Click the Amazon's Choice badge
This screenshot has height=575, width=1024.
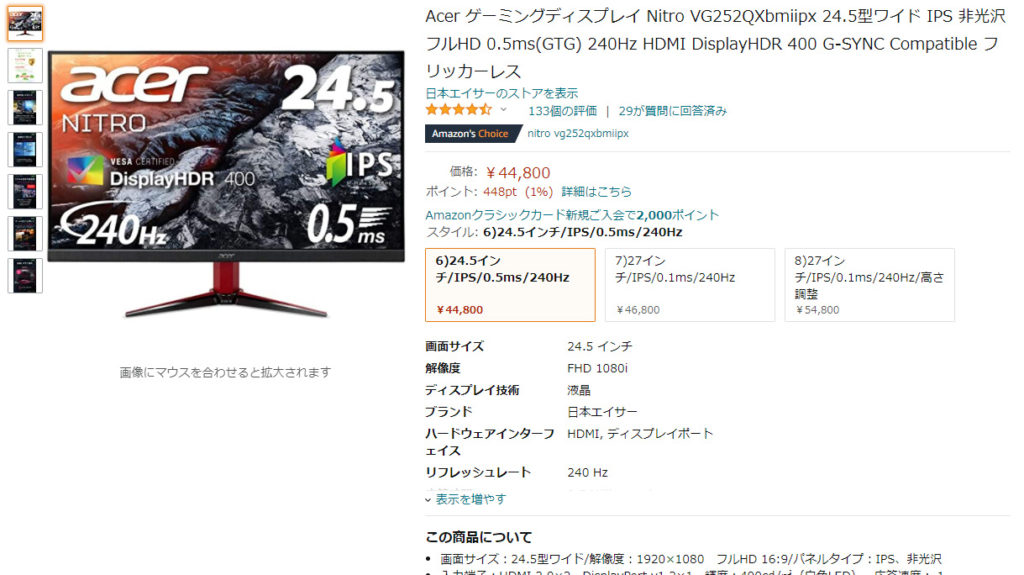[473, 133]
